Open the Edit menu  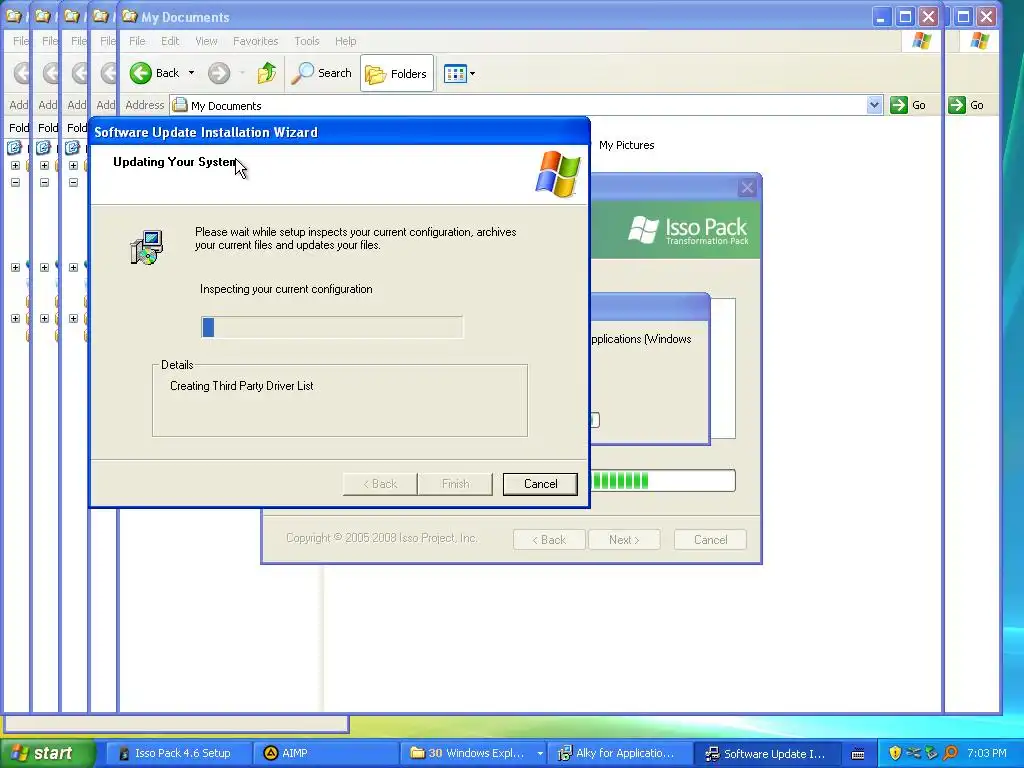pyautogui.click(x=170, y=41)
